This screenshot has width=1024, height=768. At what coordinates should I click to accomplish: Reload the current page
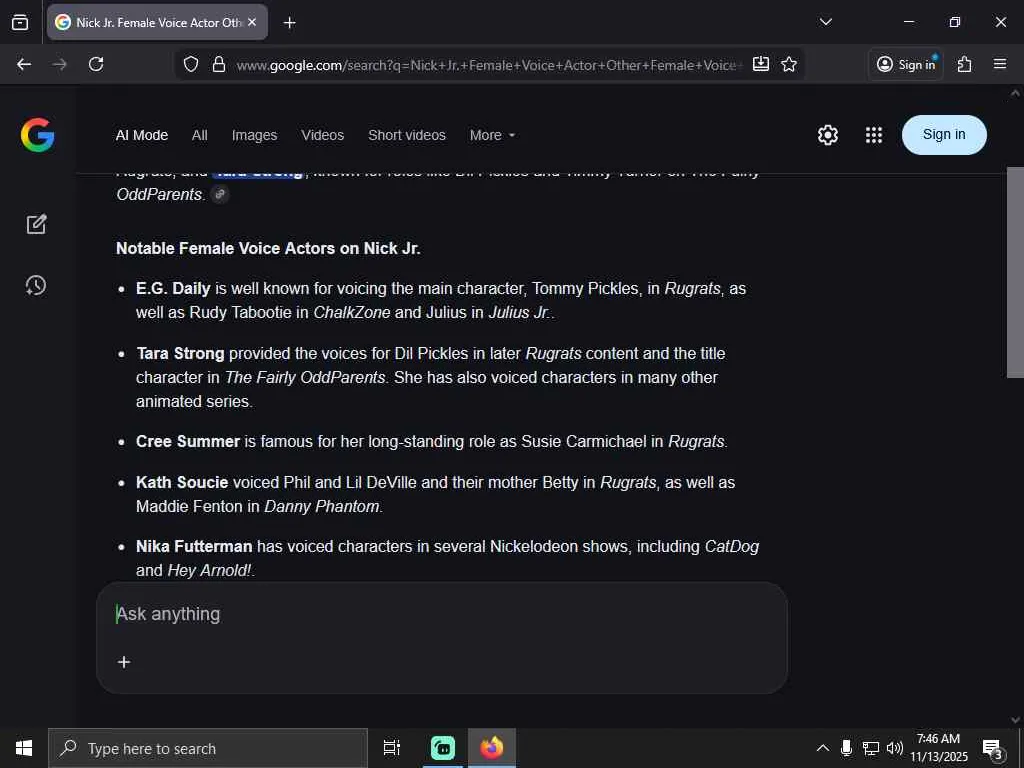click(96, 64)
